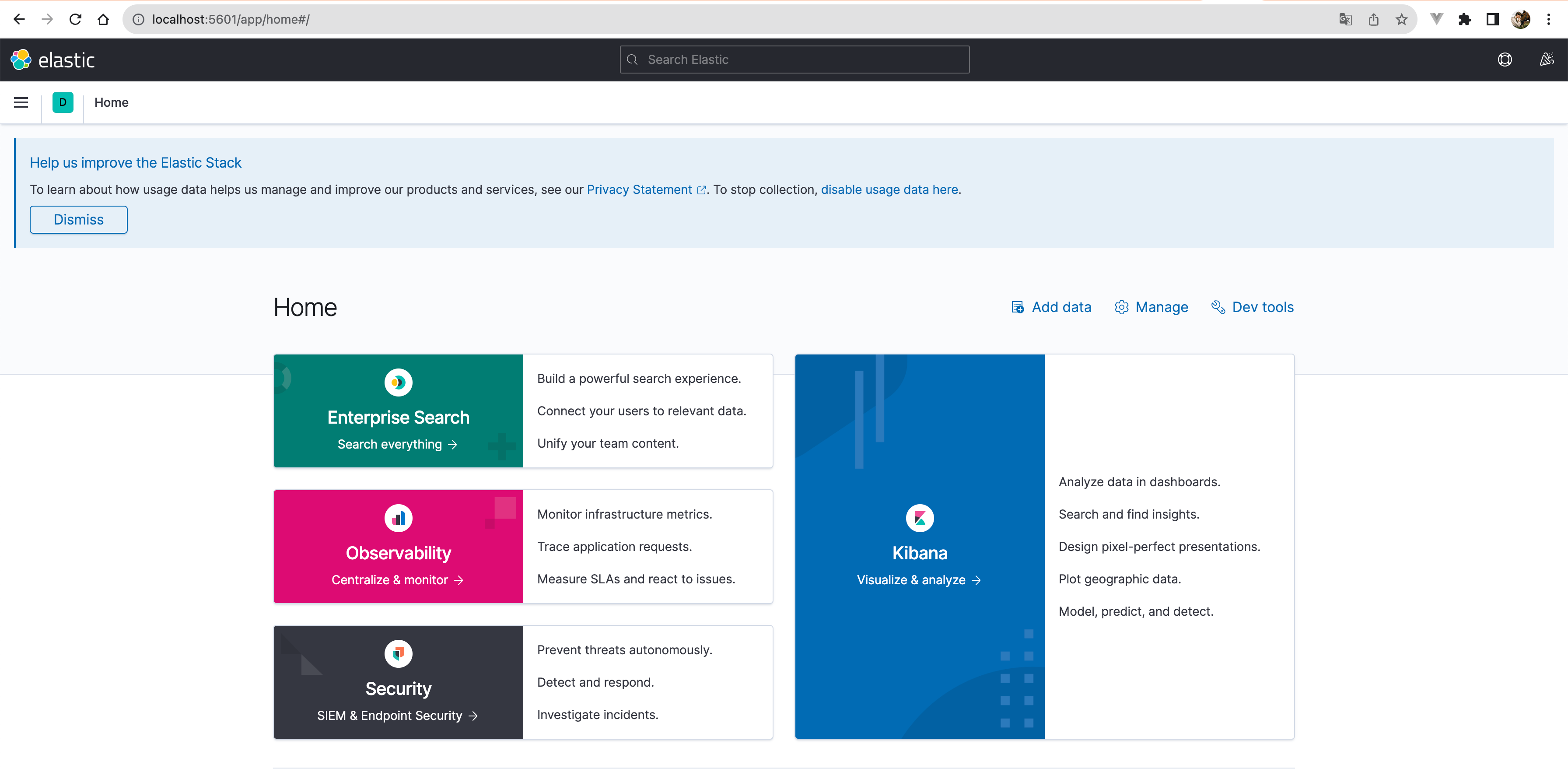1568x772 pixels.
Task: Open the Chrome profile avatar
Action: tap(1520, 20)
